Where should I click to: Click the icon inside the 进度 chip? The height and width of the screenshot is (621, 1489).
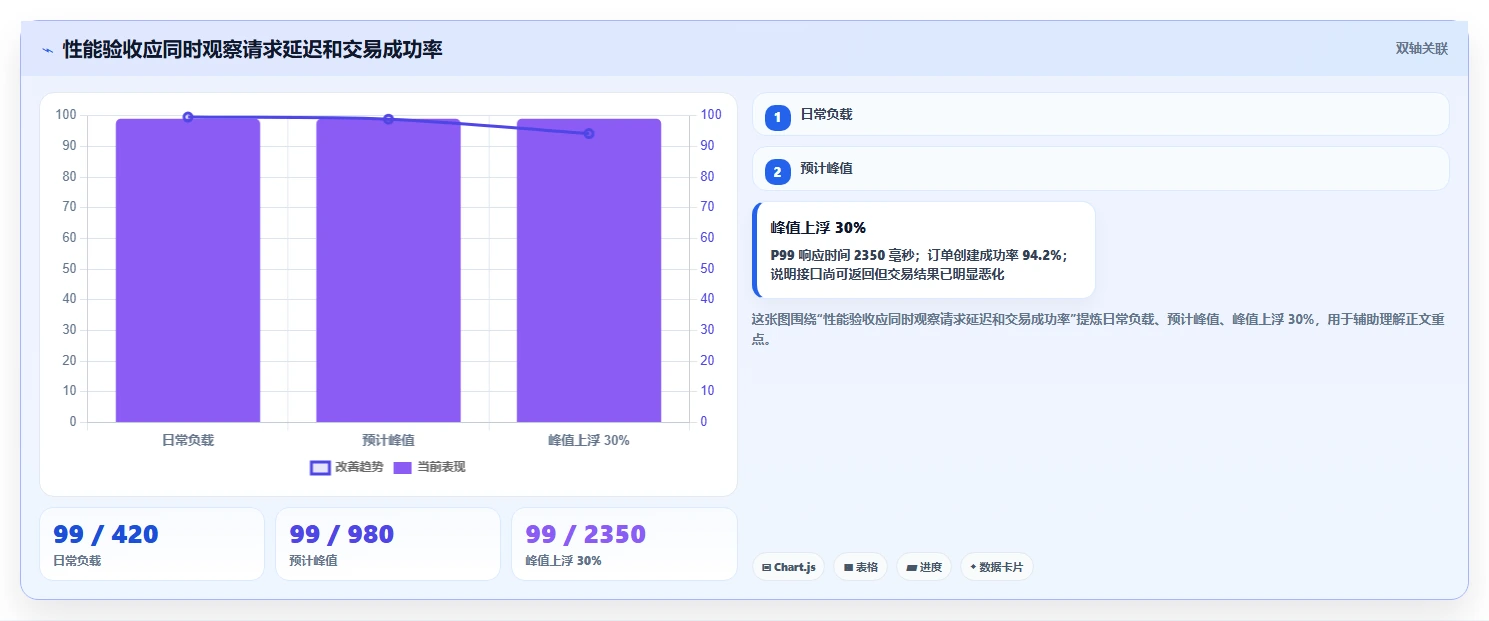coord(911,567)
